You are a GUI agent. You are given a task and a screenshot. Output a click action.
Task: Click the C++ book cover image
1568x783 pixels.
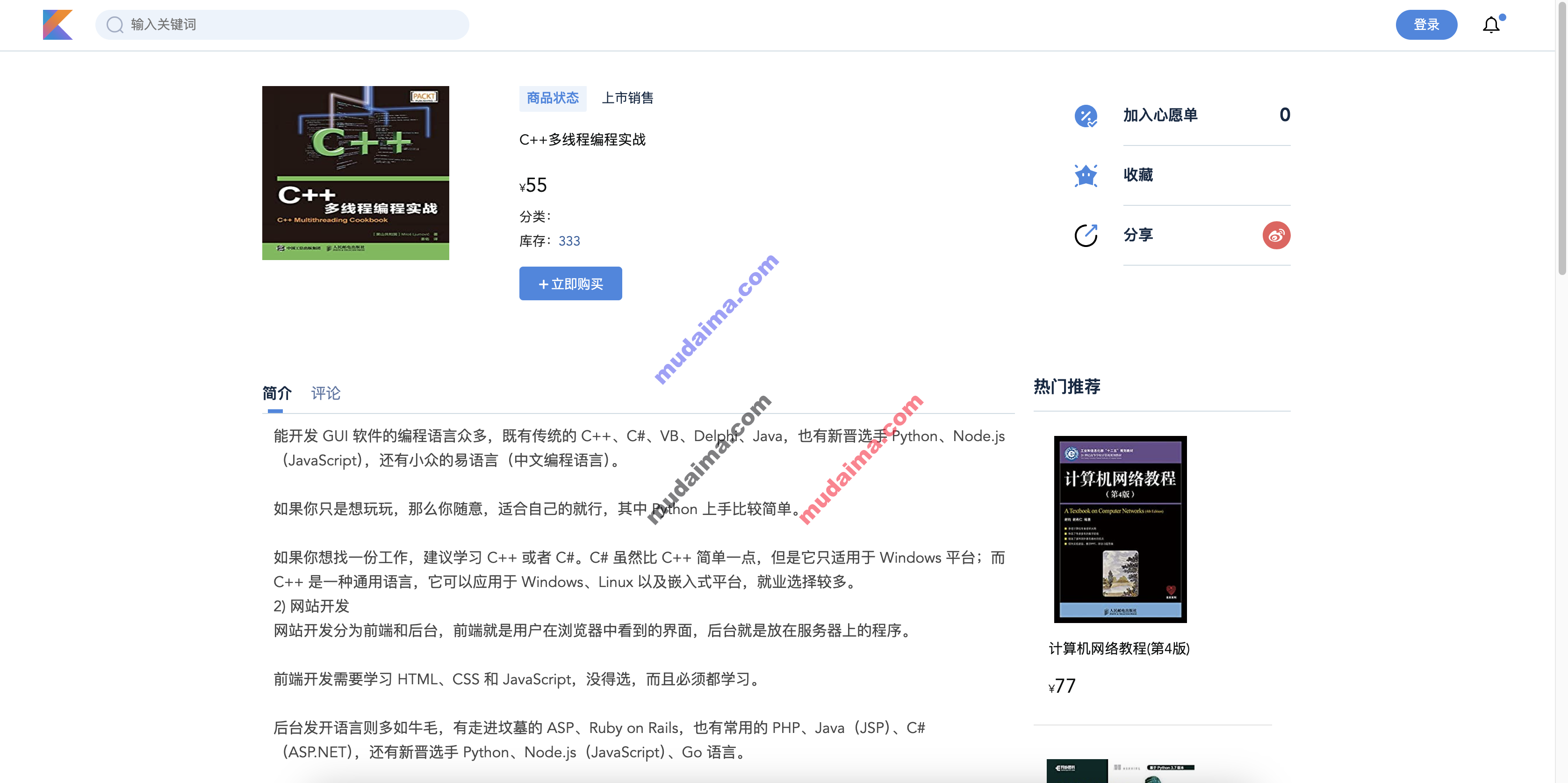click(355, 173)
